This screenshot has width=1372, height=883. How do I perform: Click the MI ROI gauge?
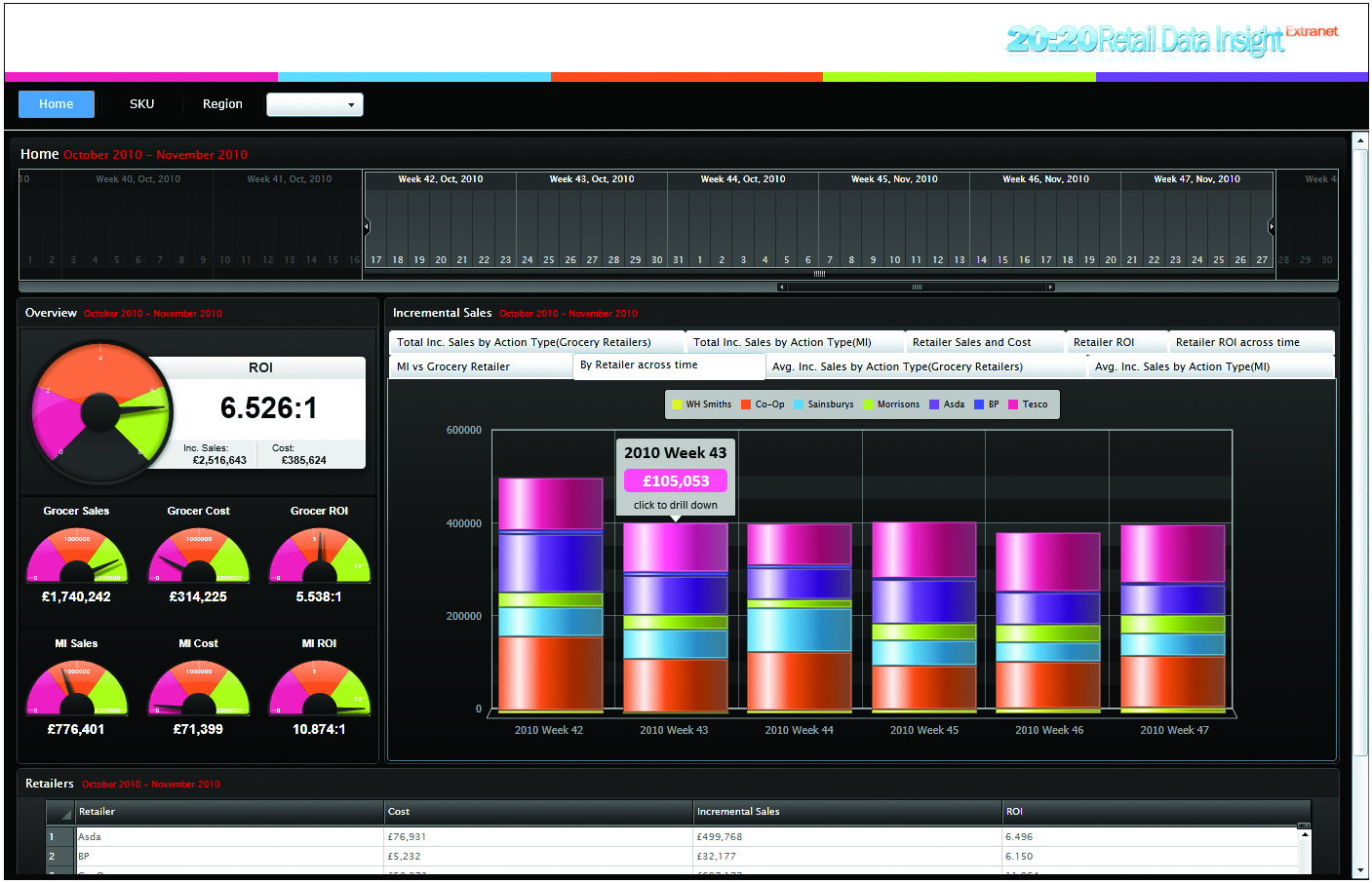(320, 688)
